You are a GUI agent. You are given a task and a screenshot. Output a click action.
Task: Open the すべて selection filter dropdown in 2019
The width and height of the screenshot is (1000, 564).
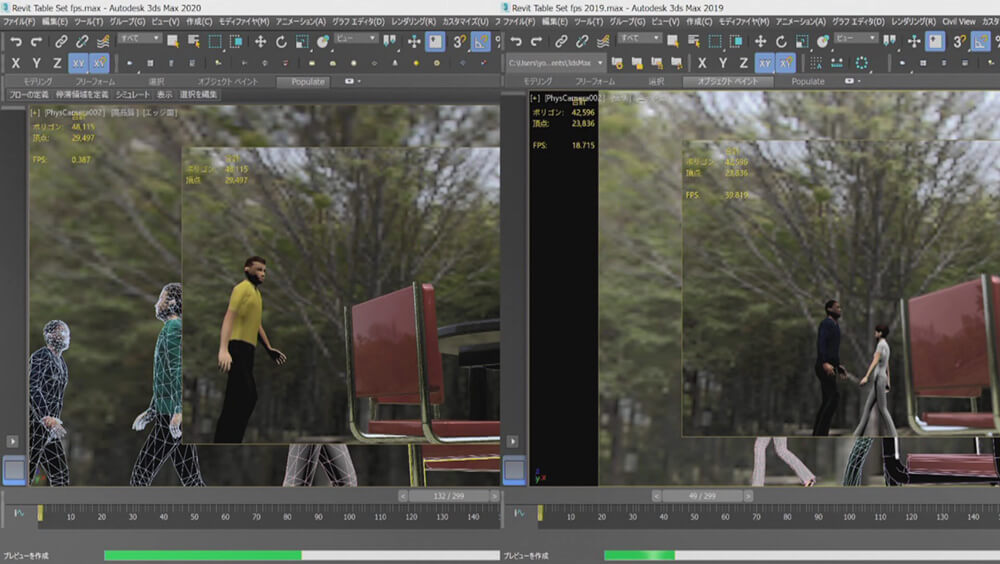pyautogui.click(x=640, y=38)
